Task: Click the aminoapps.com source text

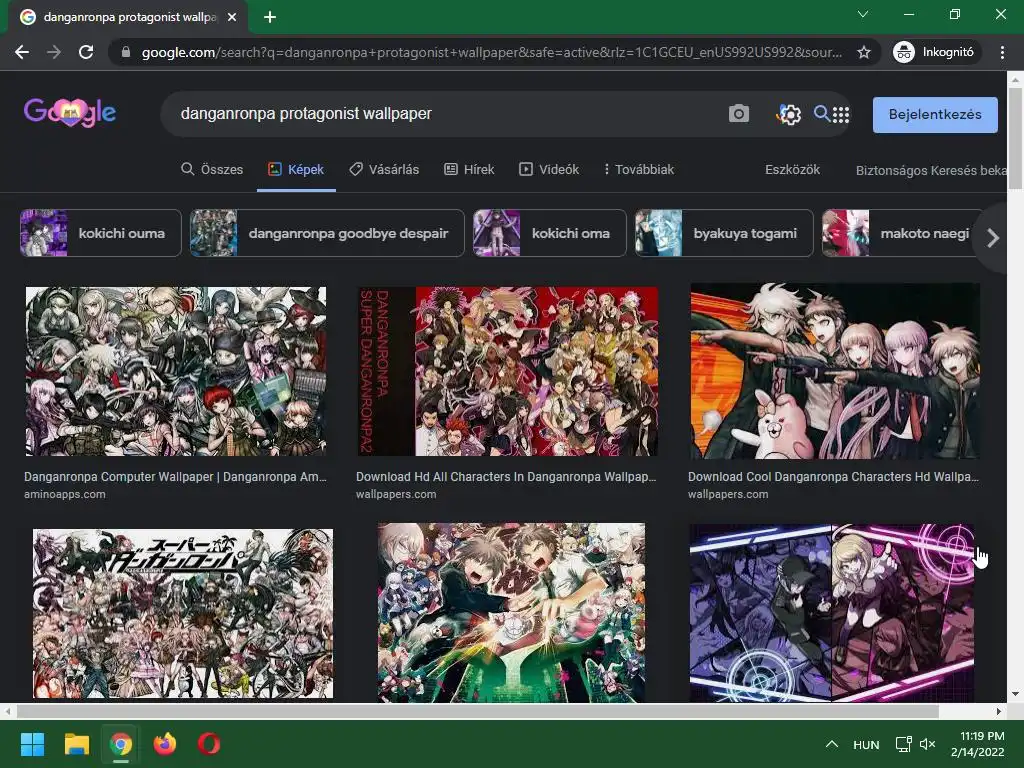Action: [65, 494]
